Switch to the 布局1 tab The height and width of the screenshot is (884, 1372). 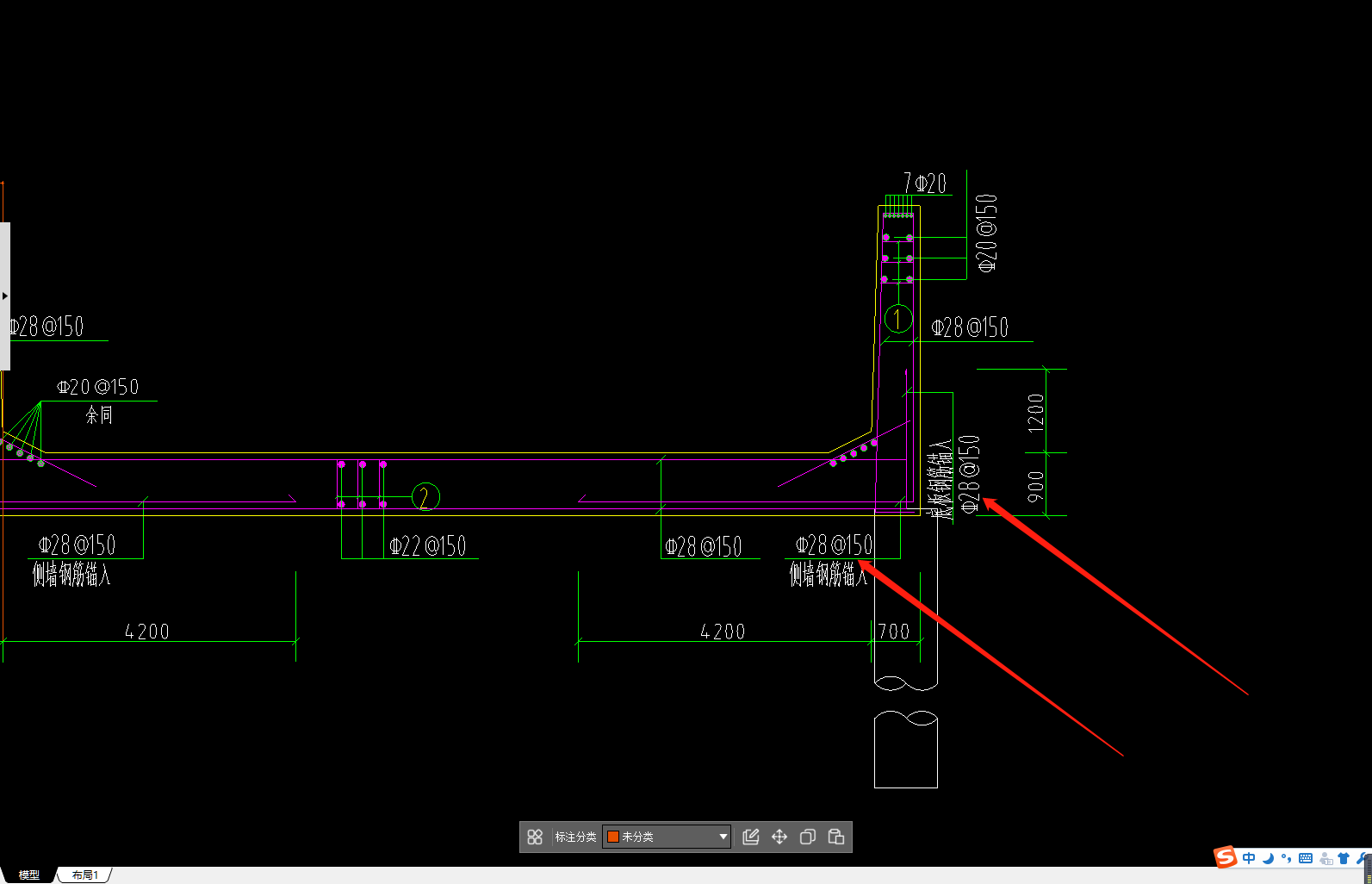click(x=85, y=875)
